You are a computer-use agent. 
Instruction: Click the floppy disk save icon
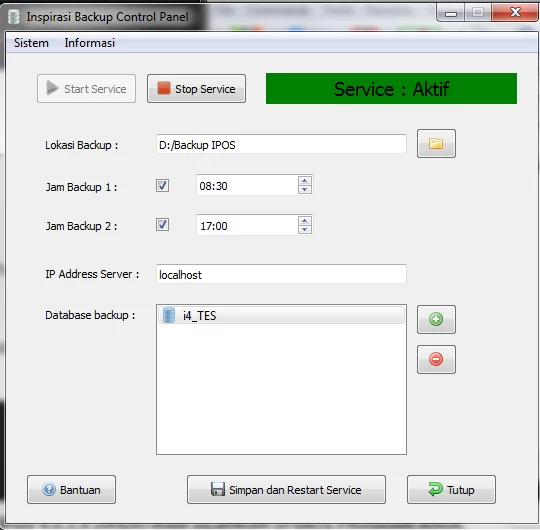click(218, 489)
